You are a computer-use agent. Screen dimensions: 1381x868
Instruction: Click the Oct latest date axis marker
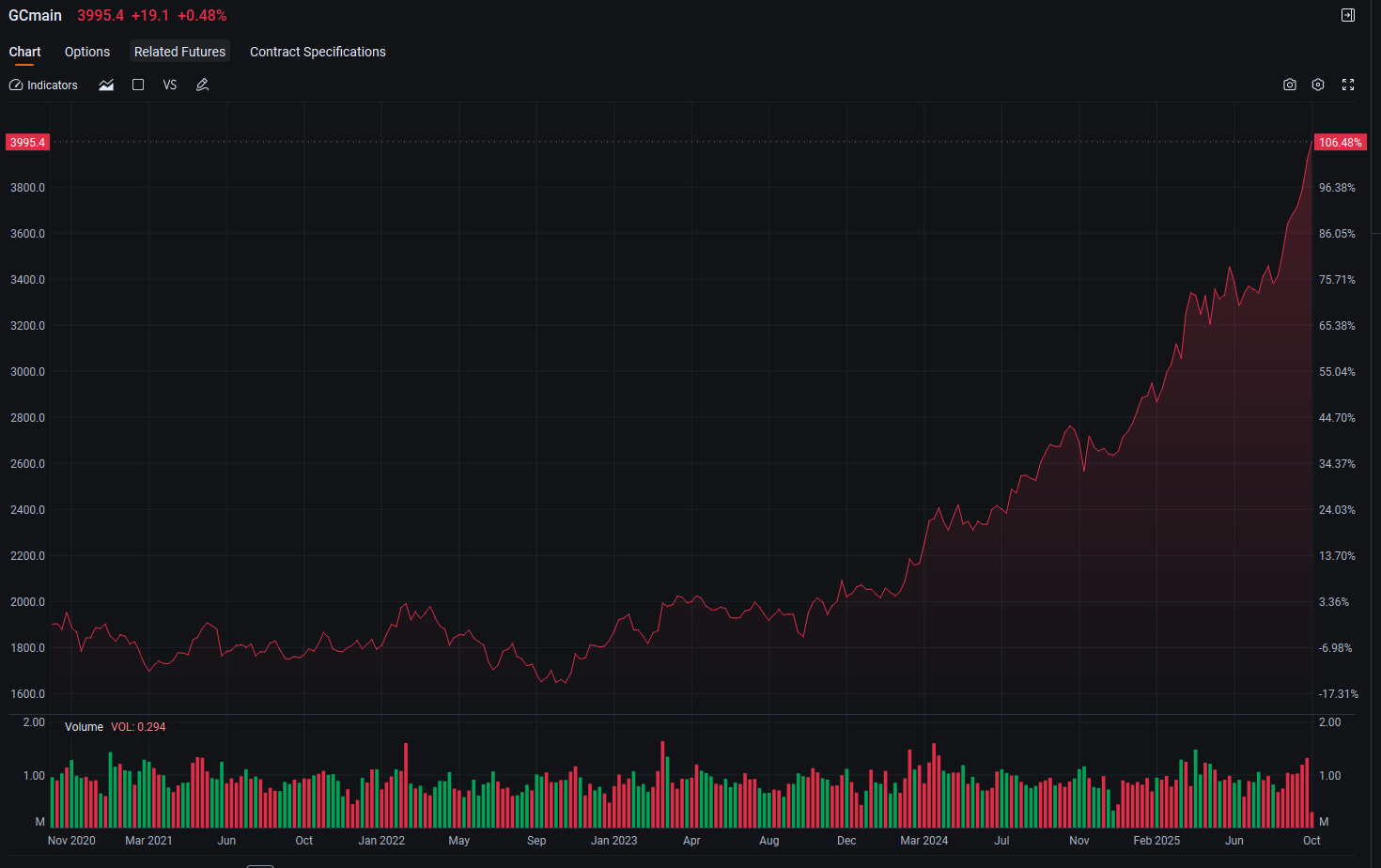[x=1311, y=841]
